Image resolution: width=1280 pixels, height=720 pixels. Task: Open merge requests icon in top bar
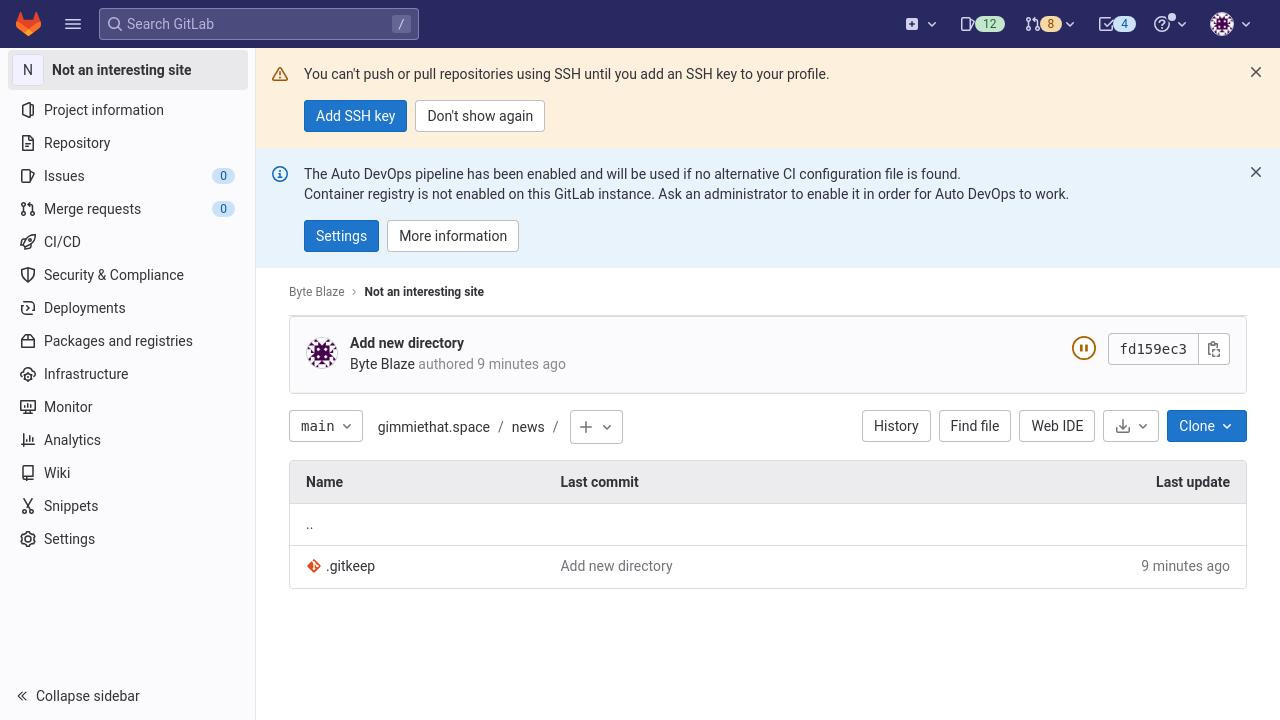(1049, 24)
